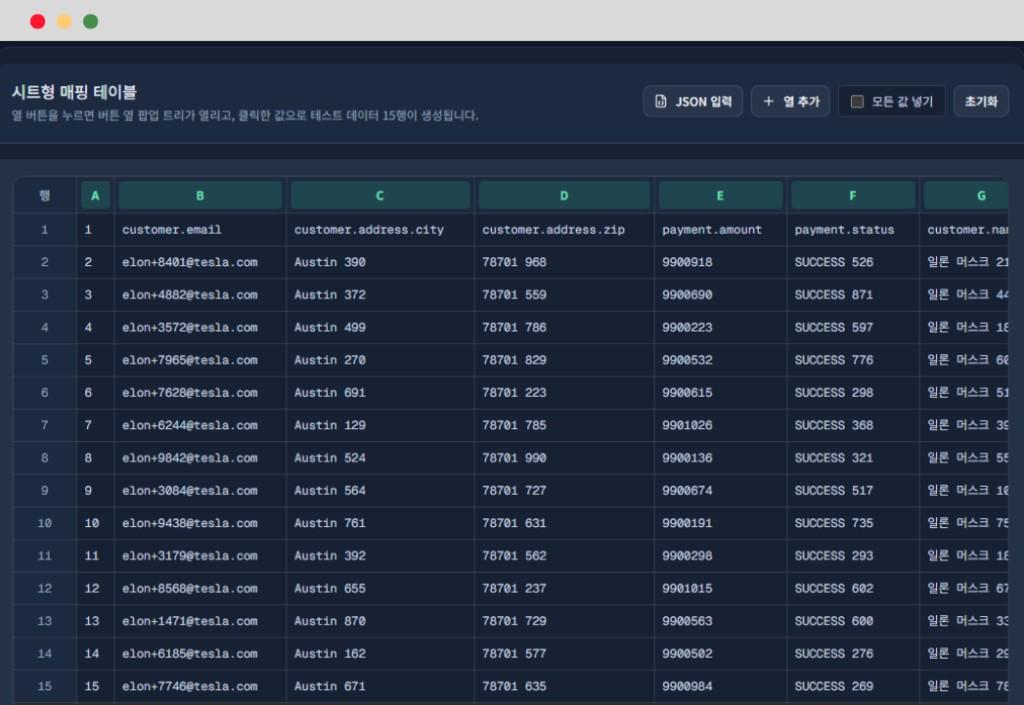Minimize the window with yellow button
The width and height of the screenshot is (1024, 705).
(x=64, y=22)
